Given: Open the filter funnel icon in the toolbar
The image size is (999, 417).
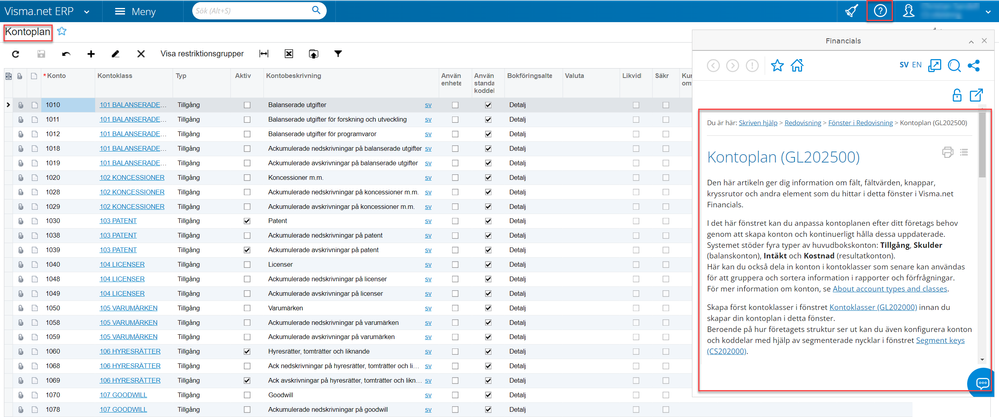Looking at the screenshot, I should [x=338, y=54].
